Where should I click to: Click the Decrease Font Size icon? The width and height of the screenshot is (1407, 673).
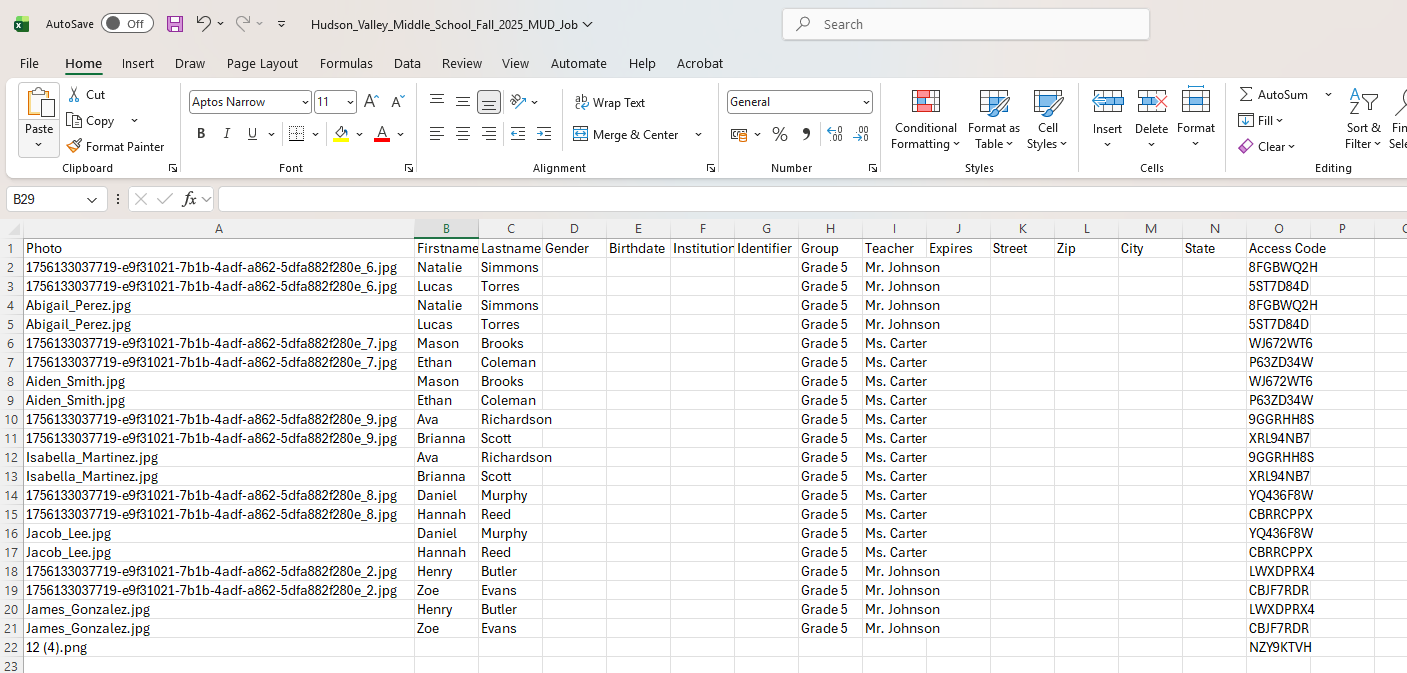397,102
